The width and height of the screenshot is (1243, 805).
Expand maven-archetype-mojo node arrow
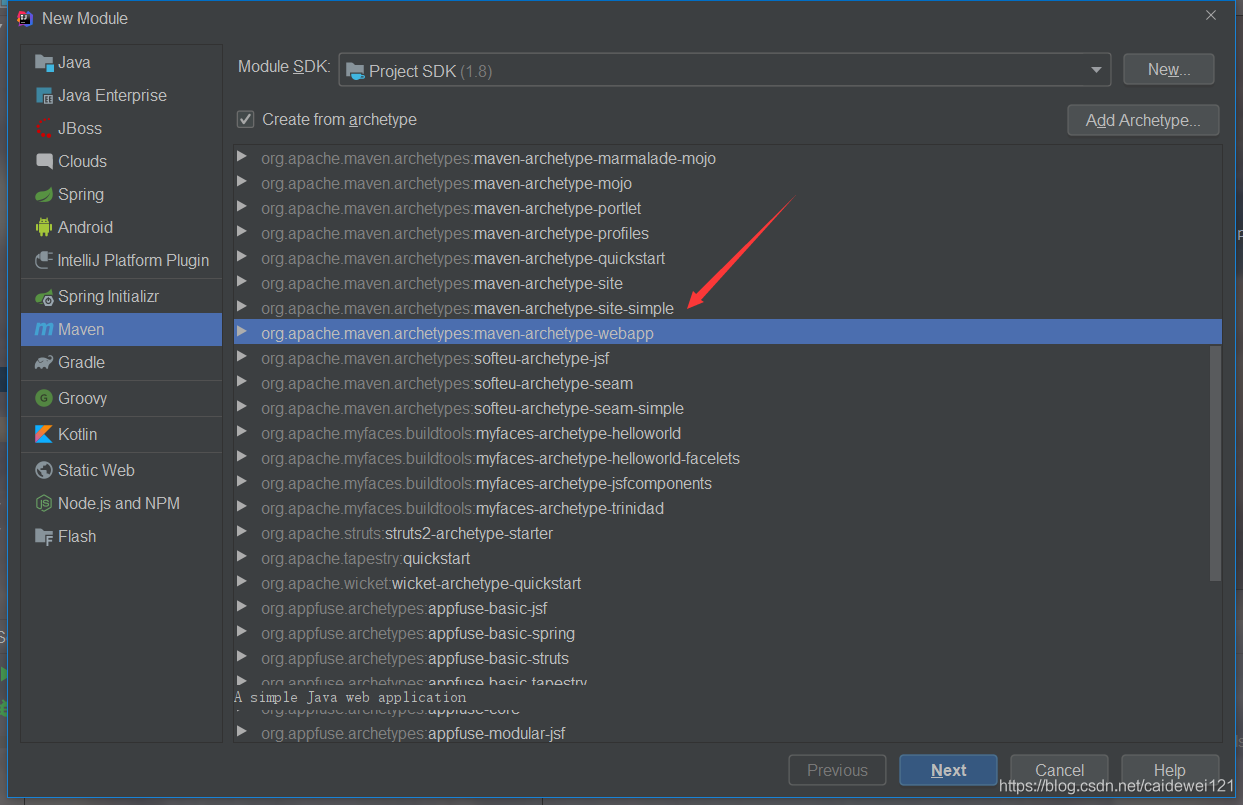[x=241, y=182]
